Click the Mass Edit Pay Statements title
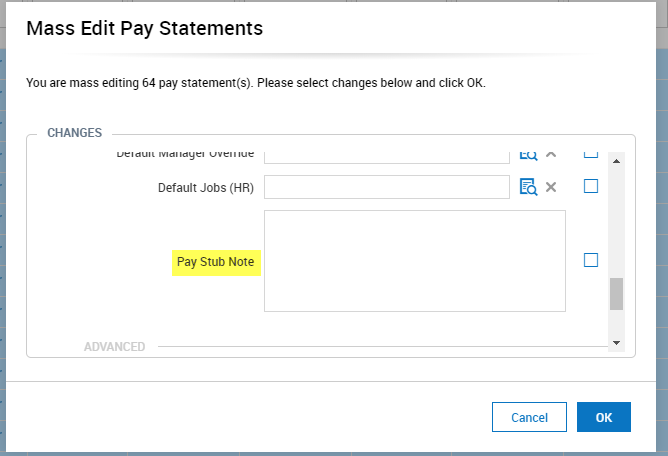668x456 pixels. point(144,29)
